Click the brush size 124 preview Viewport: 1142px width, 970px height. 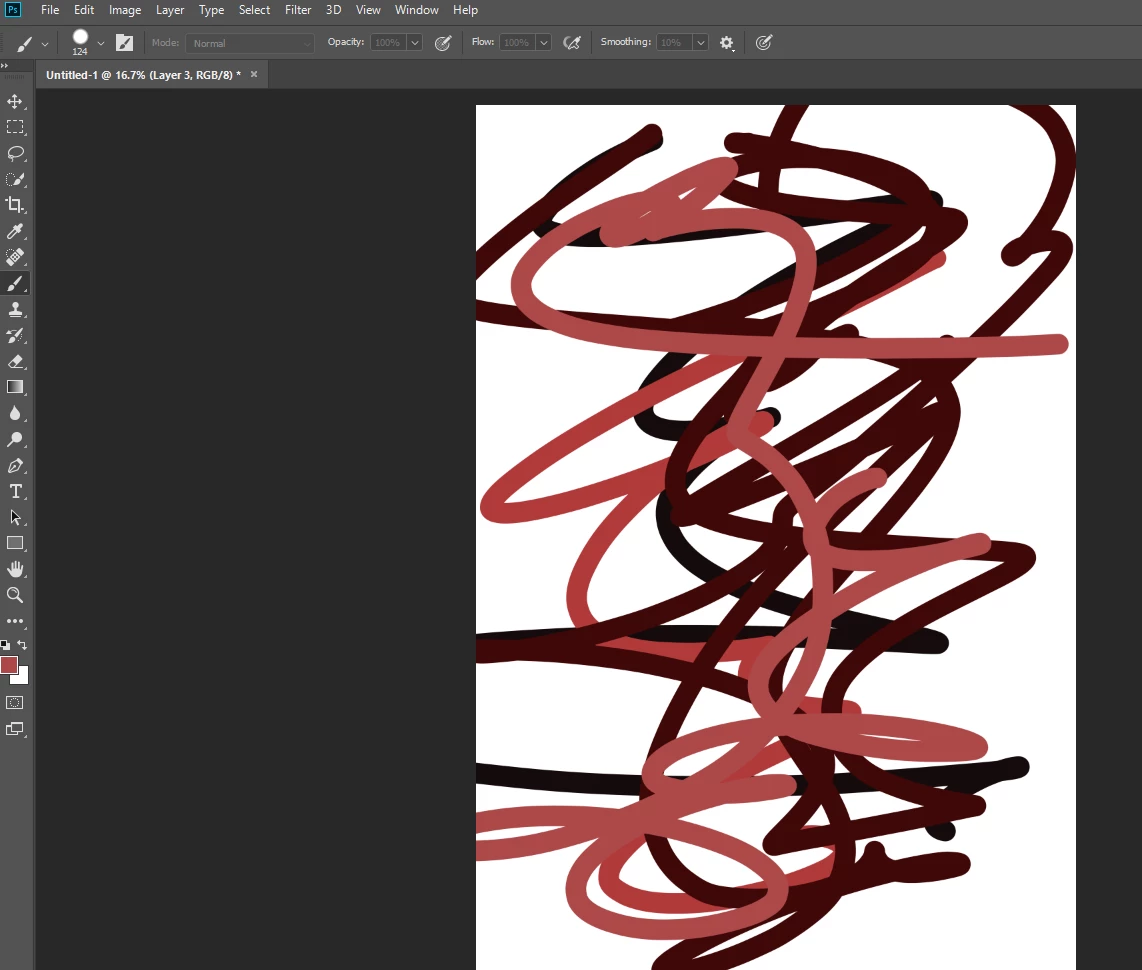pyautogui.click(x=80, y=42)
